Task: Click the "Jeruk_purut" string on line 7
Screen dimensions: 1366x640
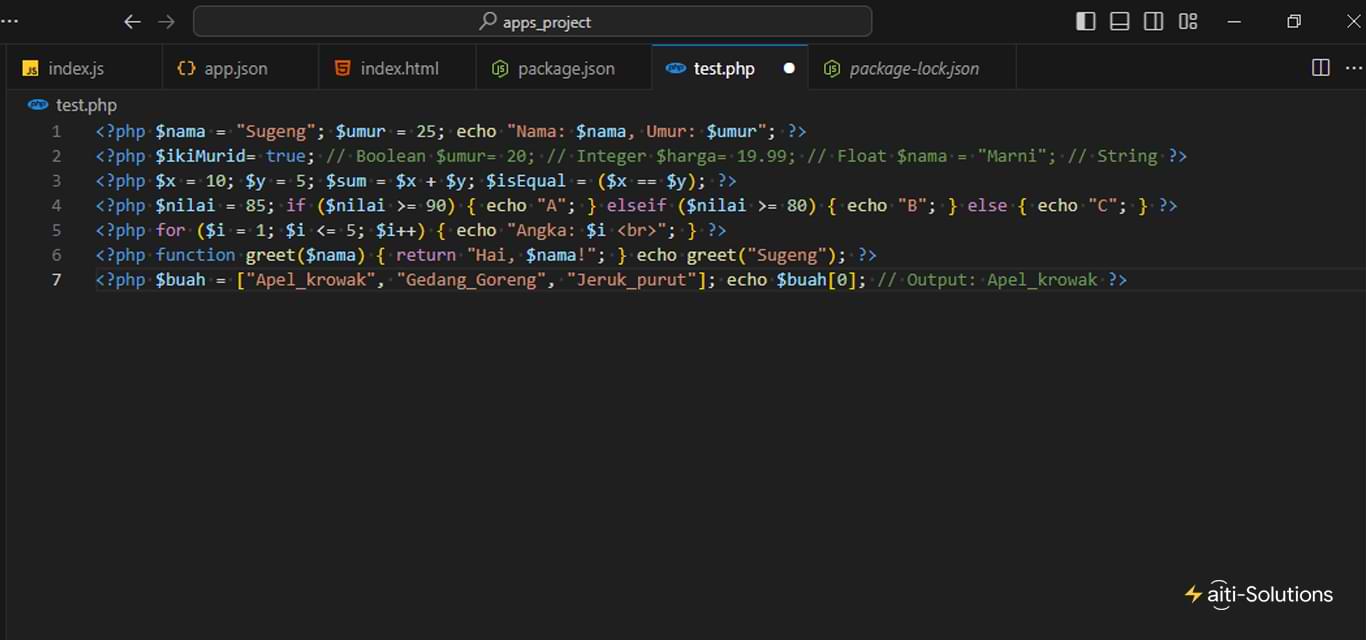Action: click(632, 279)
